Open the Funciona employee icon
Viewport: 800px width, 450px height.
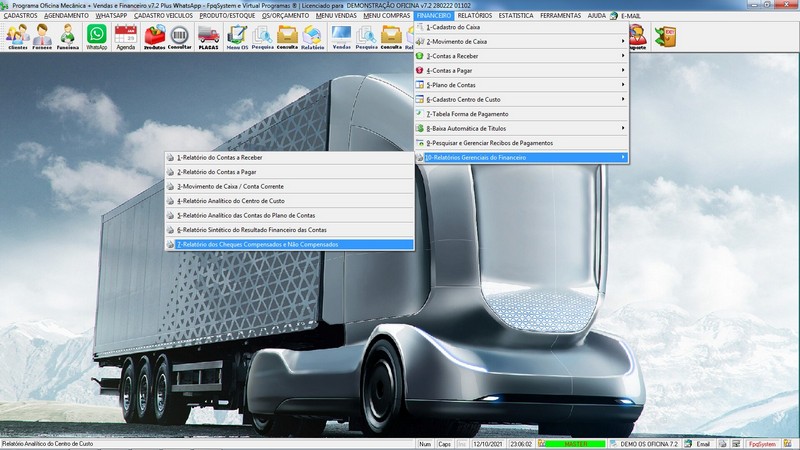point(68,37)
